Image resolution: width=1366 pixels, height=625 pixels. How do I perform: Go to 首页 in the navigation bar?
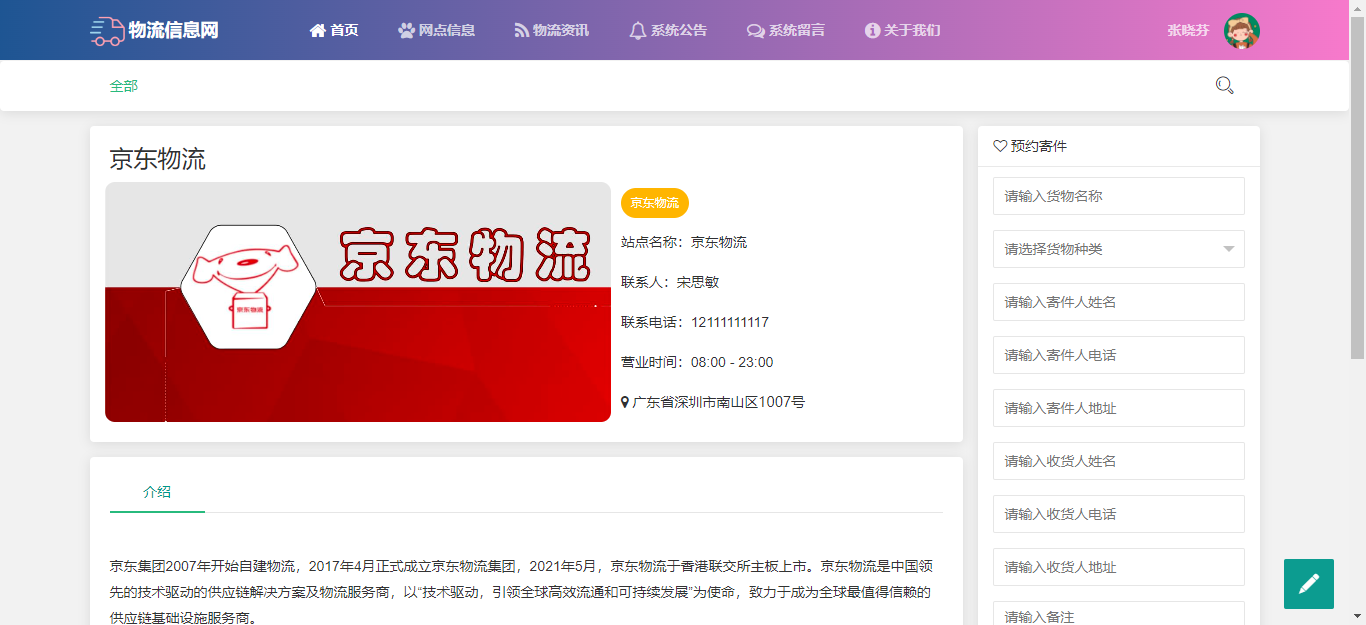344,31
